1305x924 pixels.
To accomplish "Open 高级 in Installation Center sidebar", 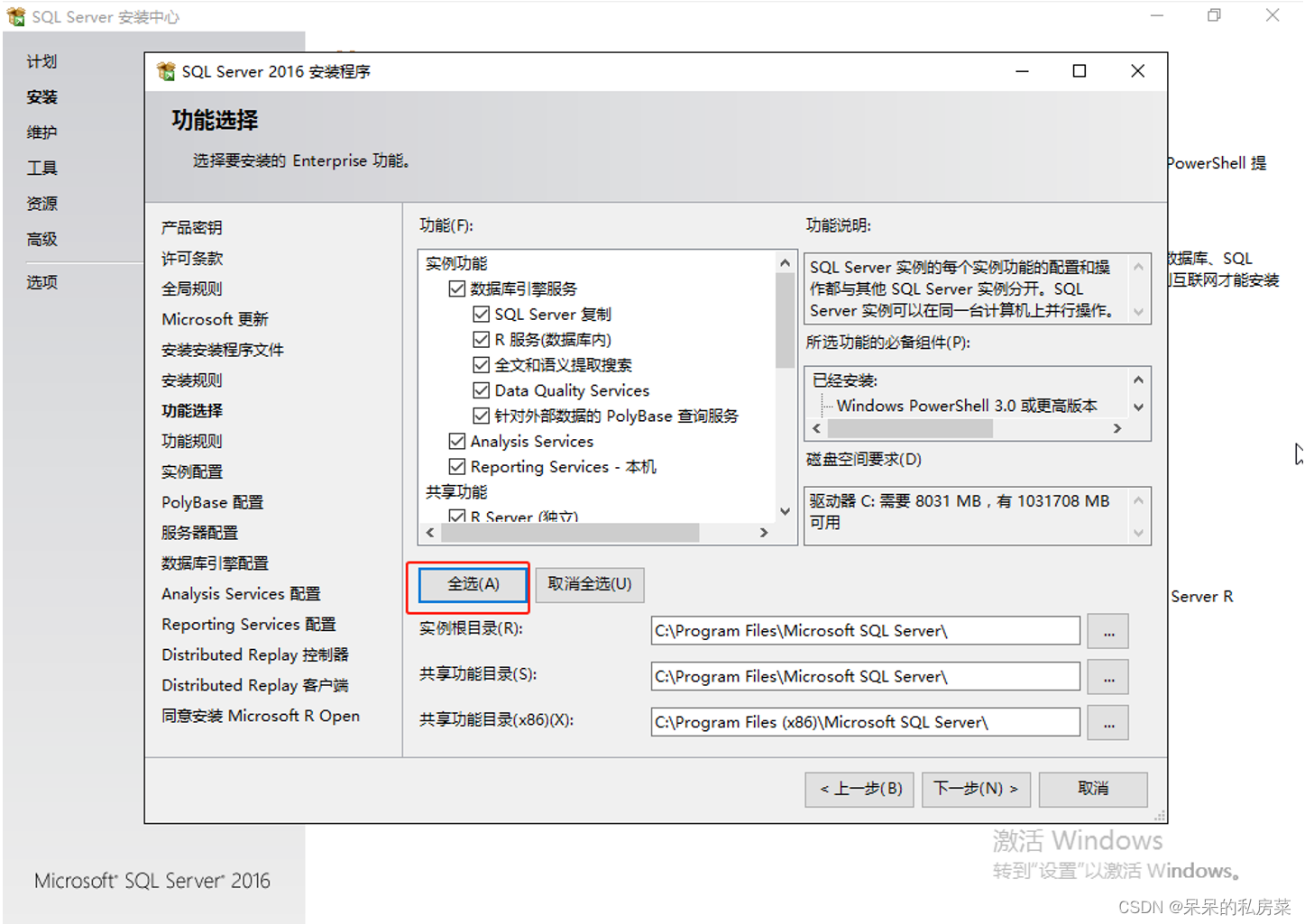I will [x=41, y=240].
